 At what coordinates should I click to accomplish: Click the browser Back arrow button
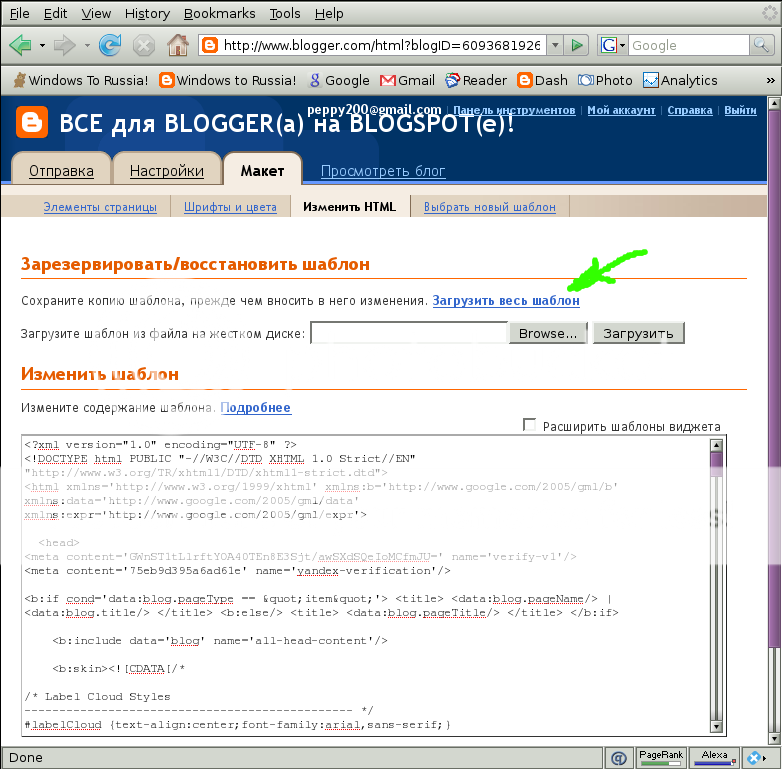[20, 46]
